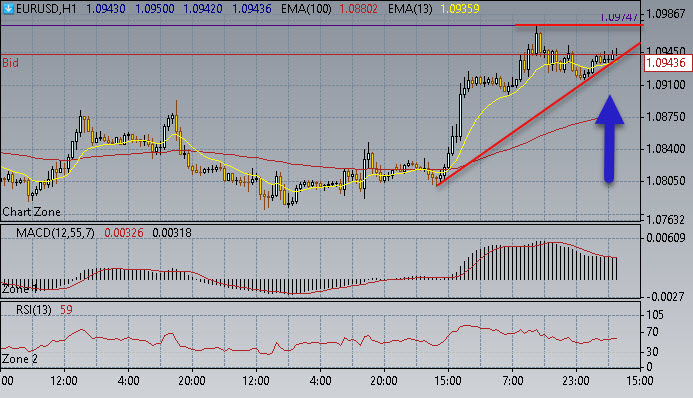Image resolution: width=693 pixels, height=398 pixels.
Task: Click the red ascending trendline
Action: 538,114
